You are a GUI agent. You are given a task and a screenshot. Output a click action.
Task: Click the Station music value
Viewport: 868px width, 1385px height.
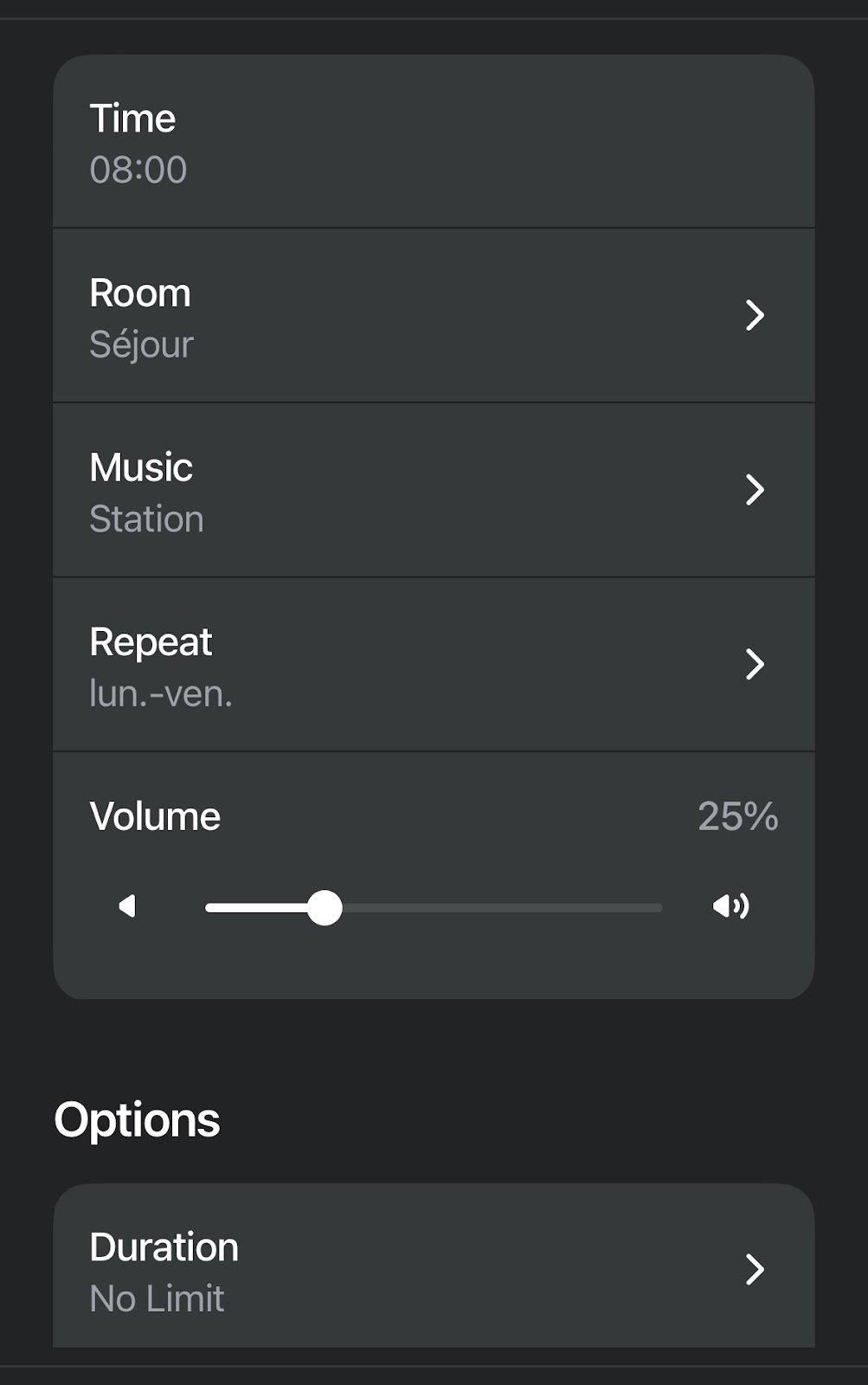pyautogui.click(x=146, y=519)
